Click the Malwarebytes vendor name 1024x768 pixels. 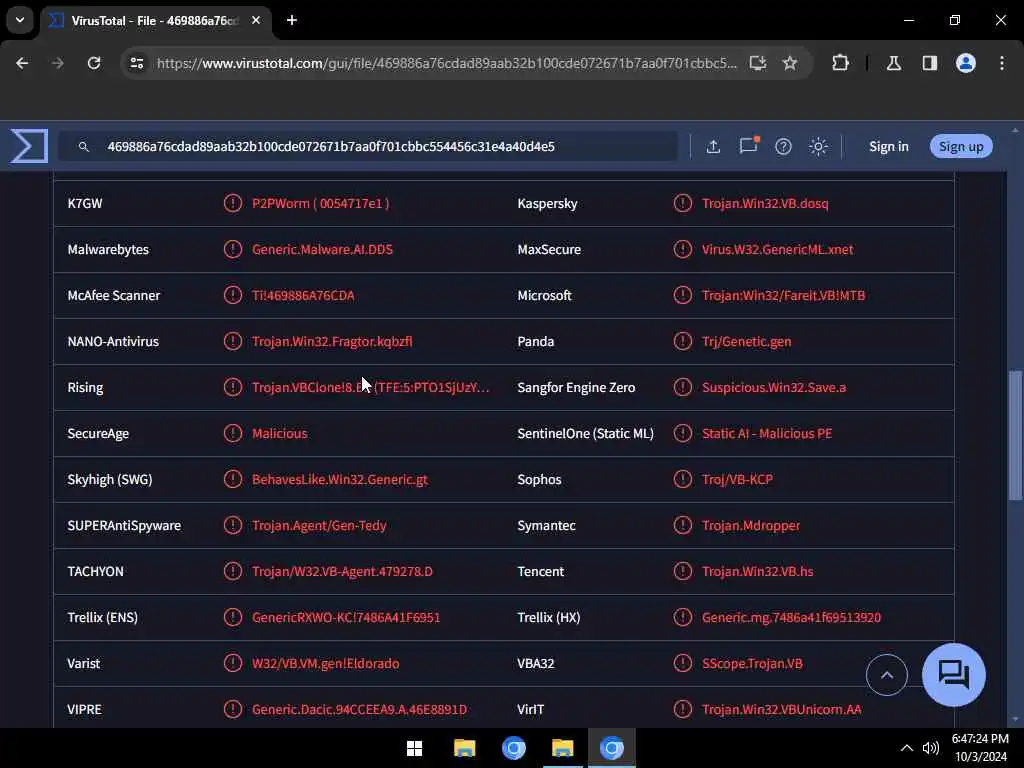click(108, 249)
